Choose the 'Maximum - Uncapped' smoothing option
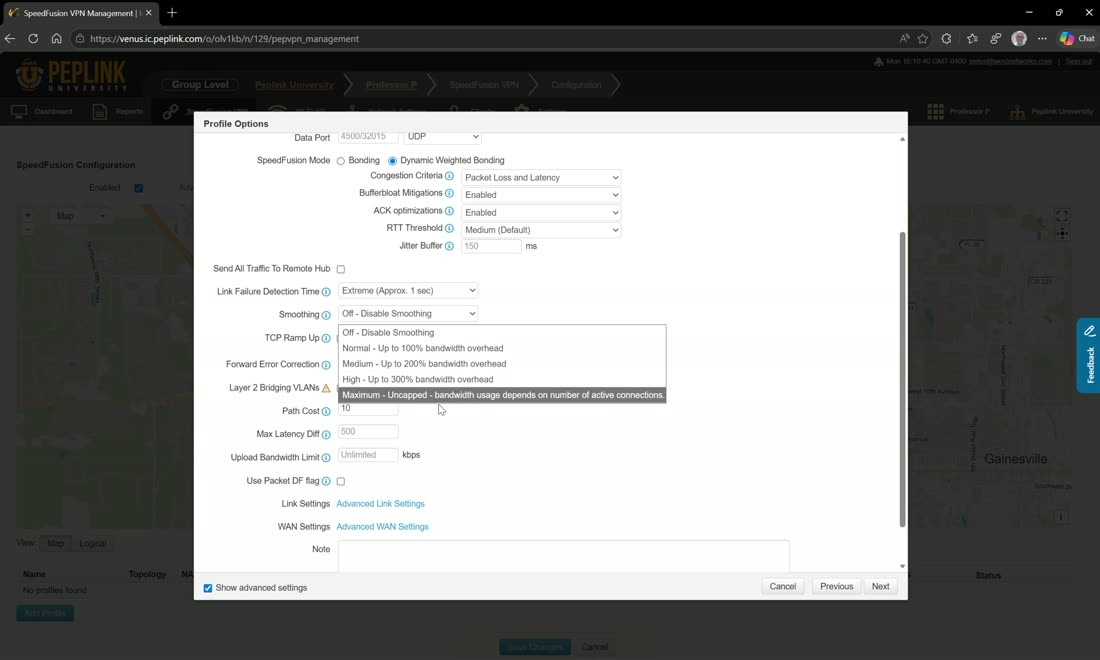 pos(502,395)
